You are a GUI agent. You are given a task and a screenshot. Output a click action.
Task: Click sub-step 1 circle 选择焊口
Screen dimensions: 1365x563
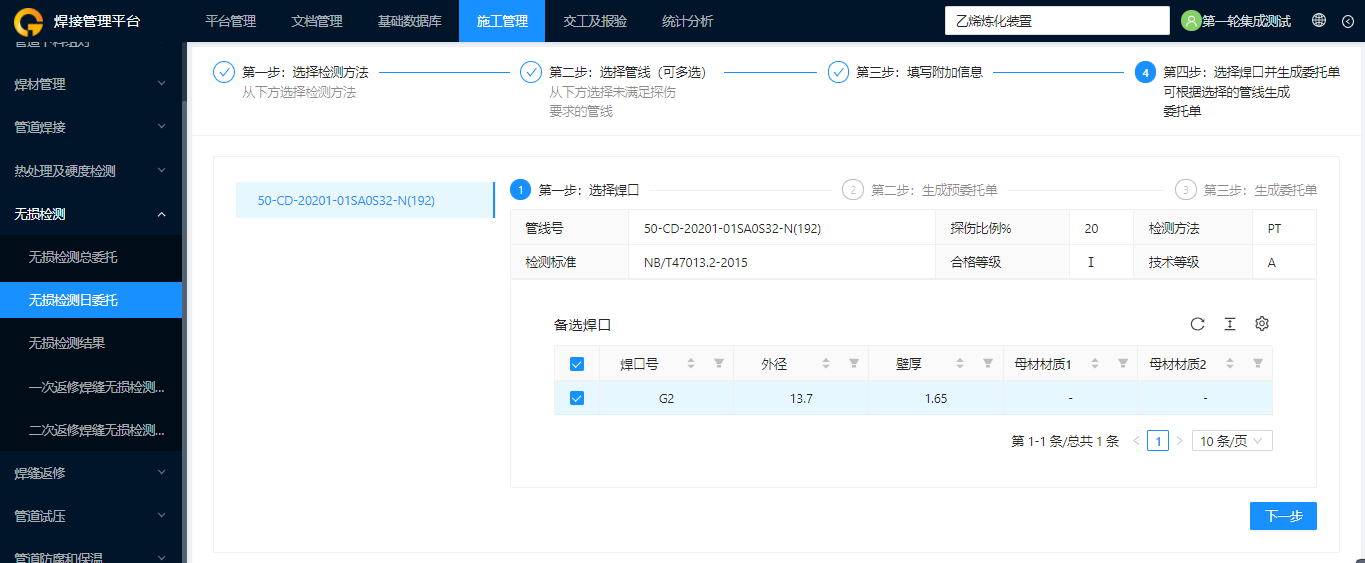click(521, 190)
